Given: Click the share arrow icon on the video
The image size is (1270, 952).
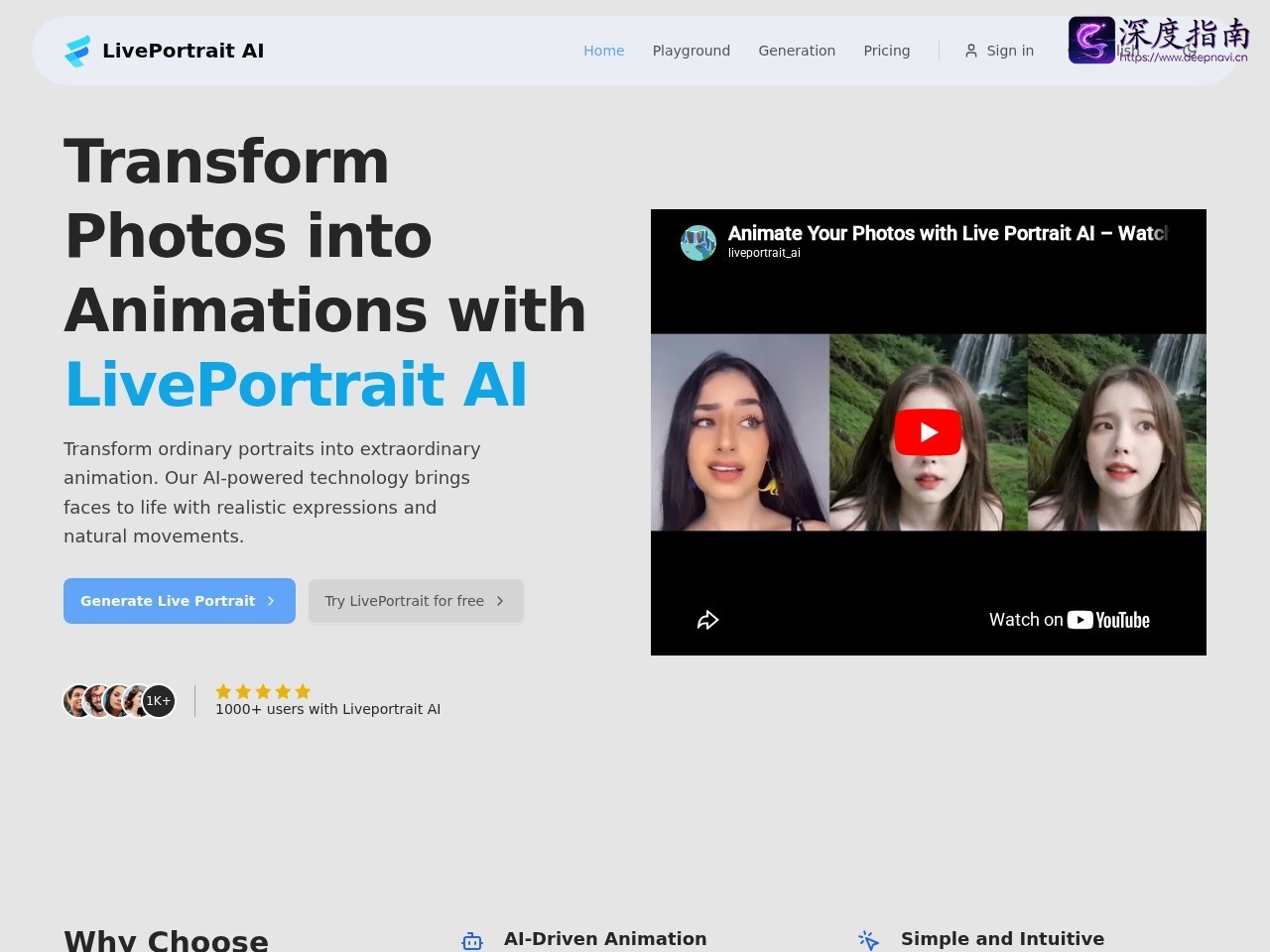Looking at the screenshot, I should pos(707,620).
